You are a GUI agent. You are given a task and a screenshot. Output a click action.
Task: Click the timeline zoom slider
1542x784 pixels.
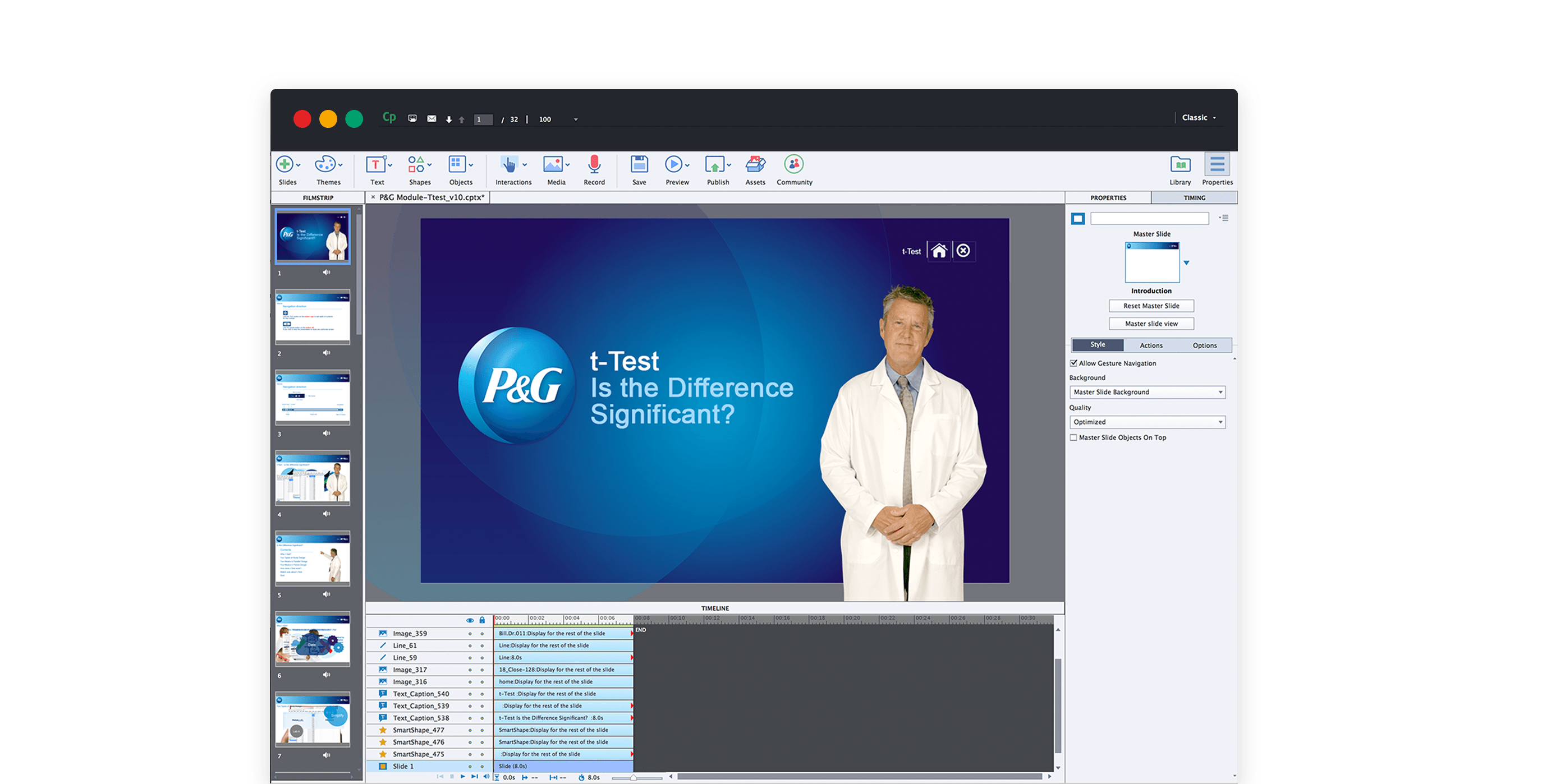point(635,776)
